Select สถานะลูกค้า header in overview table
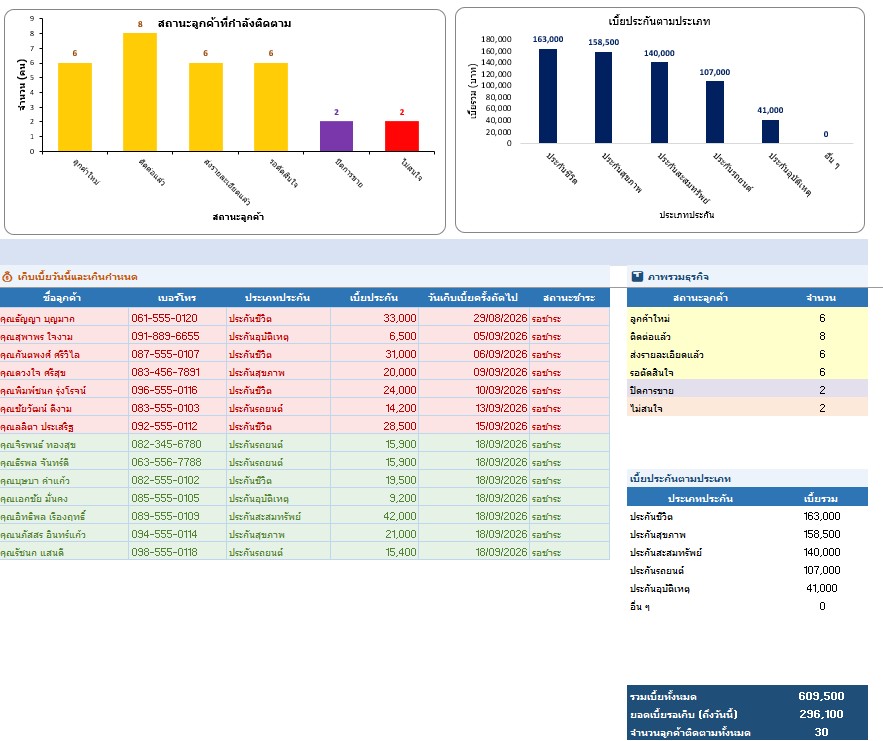Viewport: 883px width, 741px height. click(x=700, y=297)
